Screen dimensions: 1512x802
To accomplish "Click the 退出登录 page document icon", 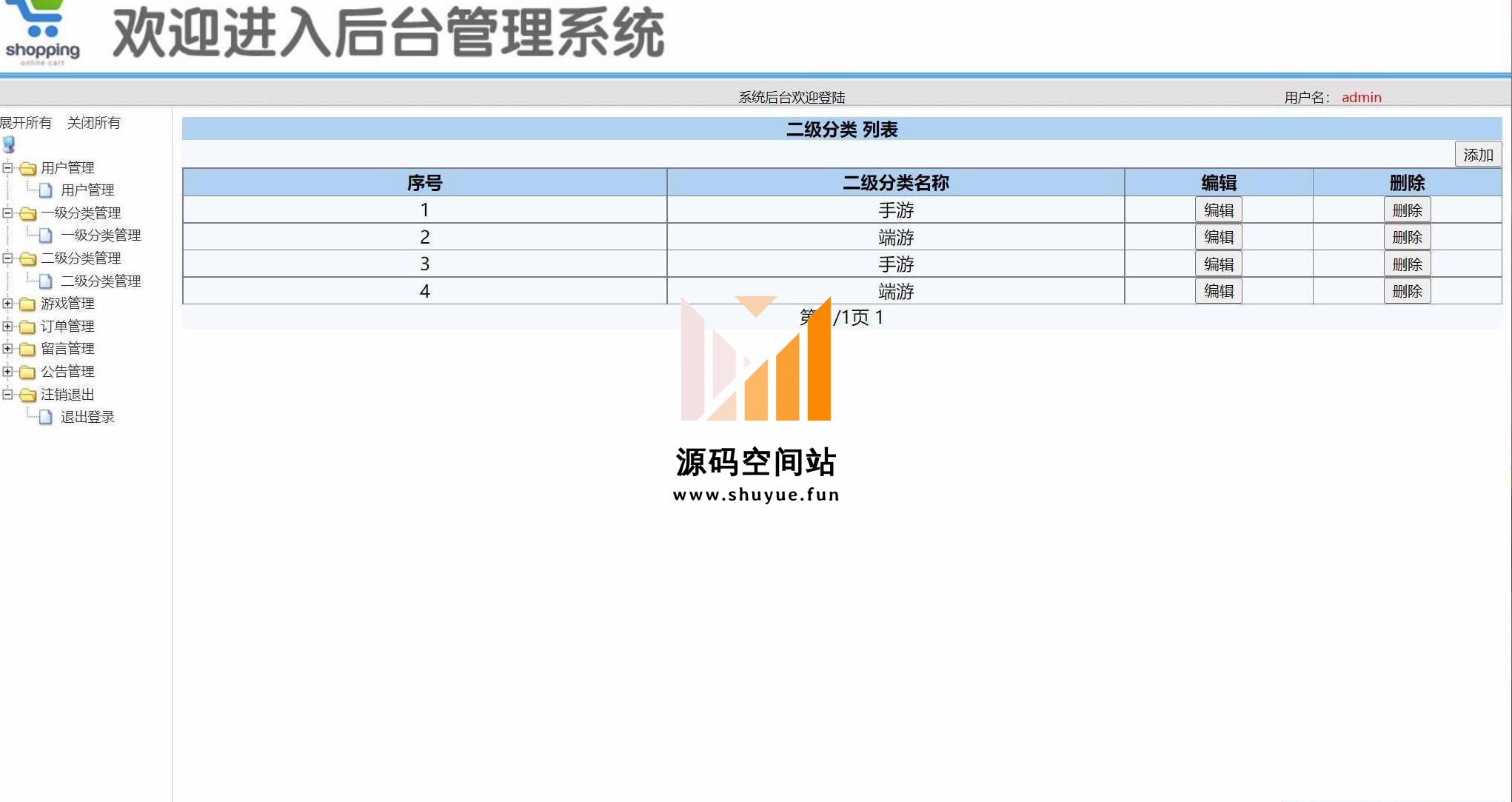I will (46, 417).
